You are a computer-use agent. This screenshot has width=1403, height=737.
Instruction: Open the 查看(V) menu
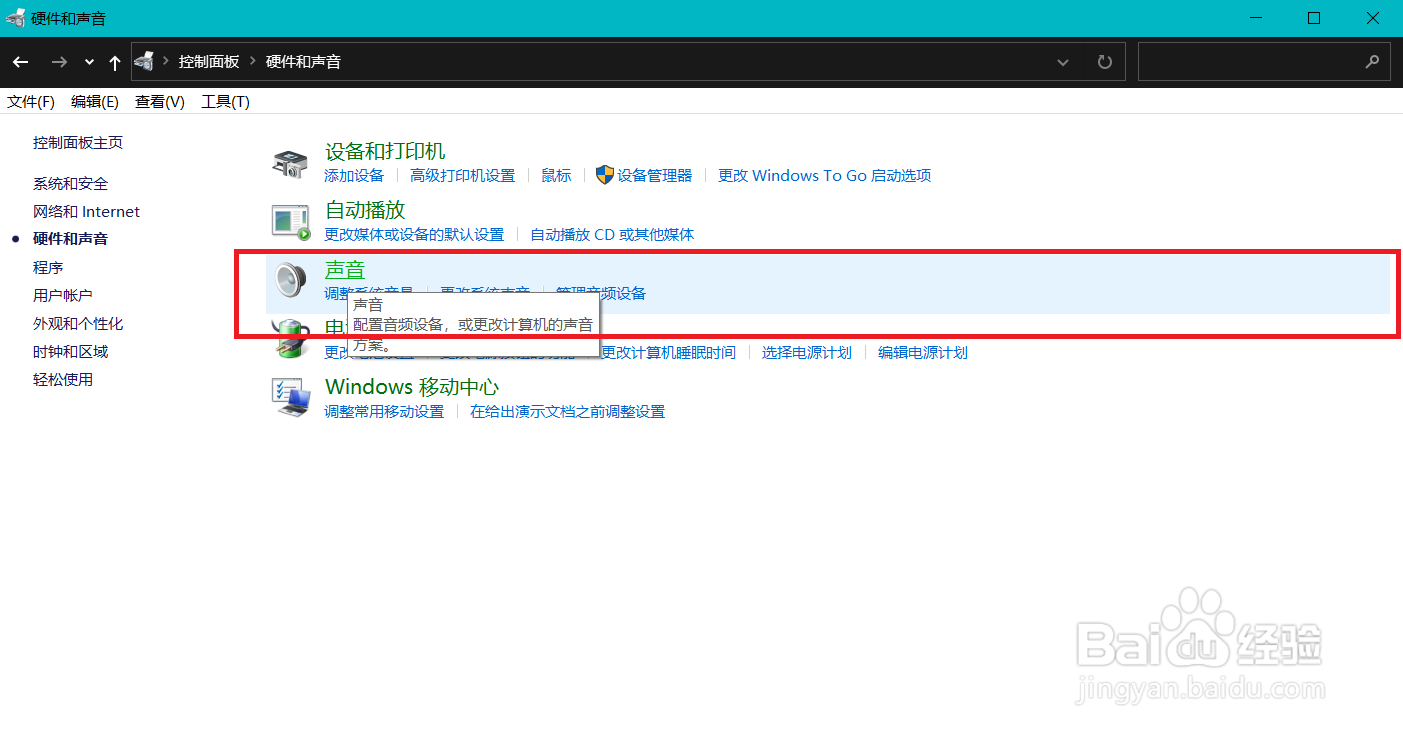[158, 101]
